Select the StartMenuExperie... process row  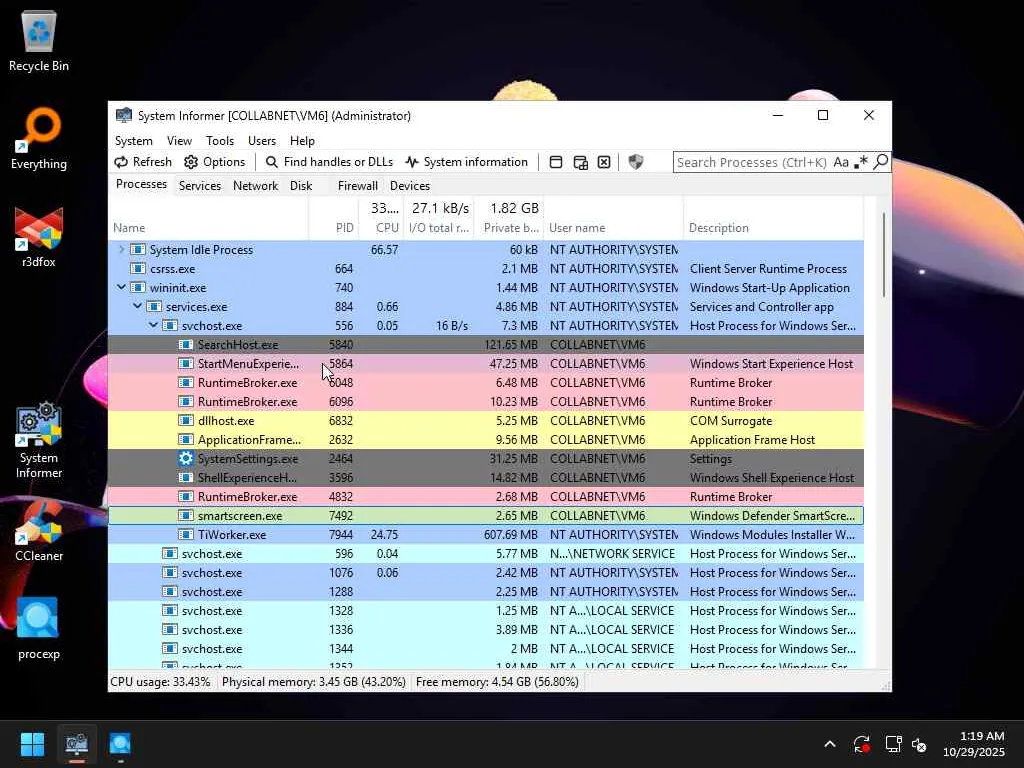pos(486,363)
